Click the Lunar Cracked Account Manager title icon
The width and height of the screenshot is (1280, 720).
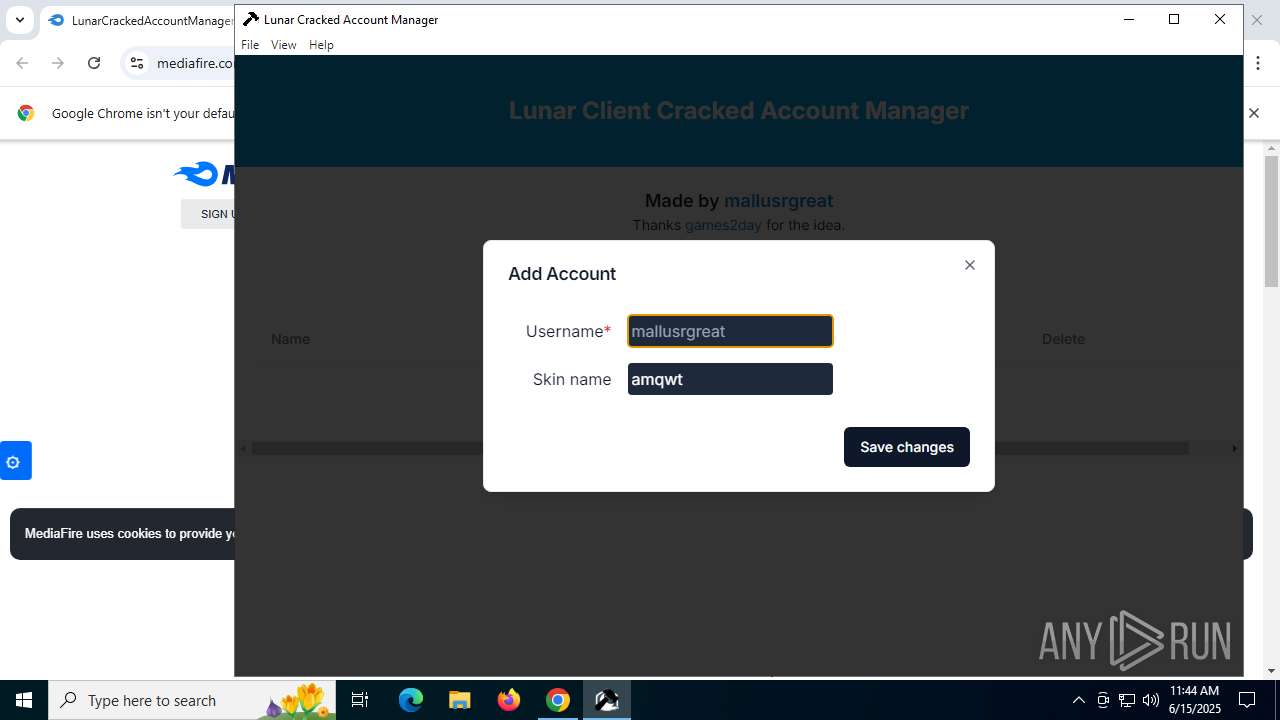pos(250,19)
